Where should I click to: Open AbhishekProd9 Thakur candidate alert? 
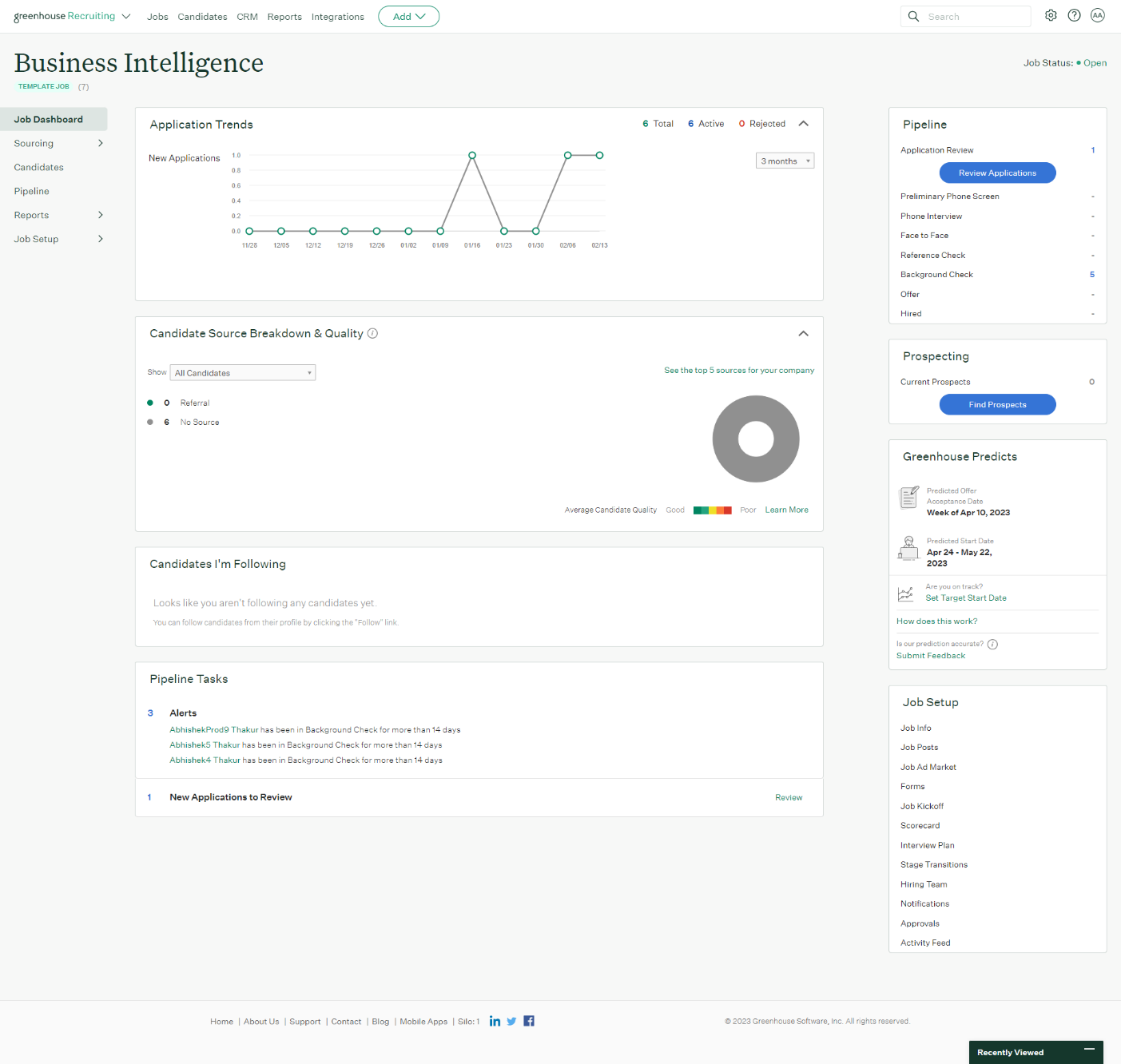point(214,729)
